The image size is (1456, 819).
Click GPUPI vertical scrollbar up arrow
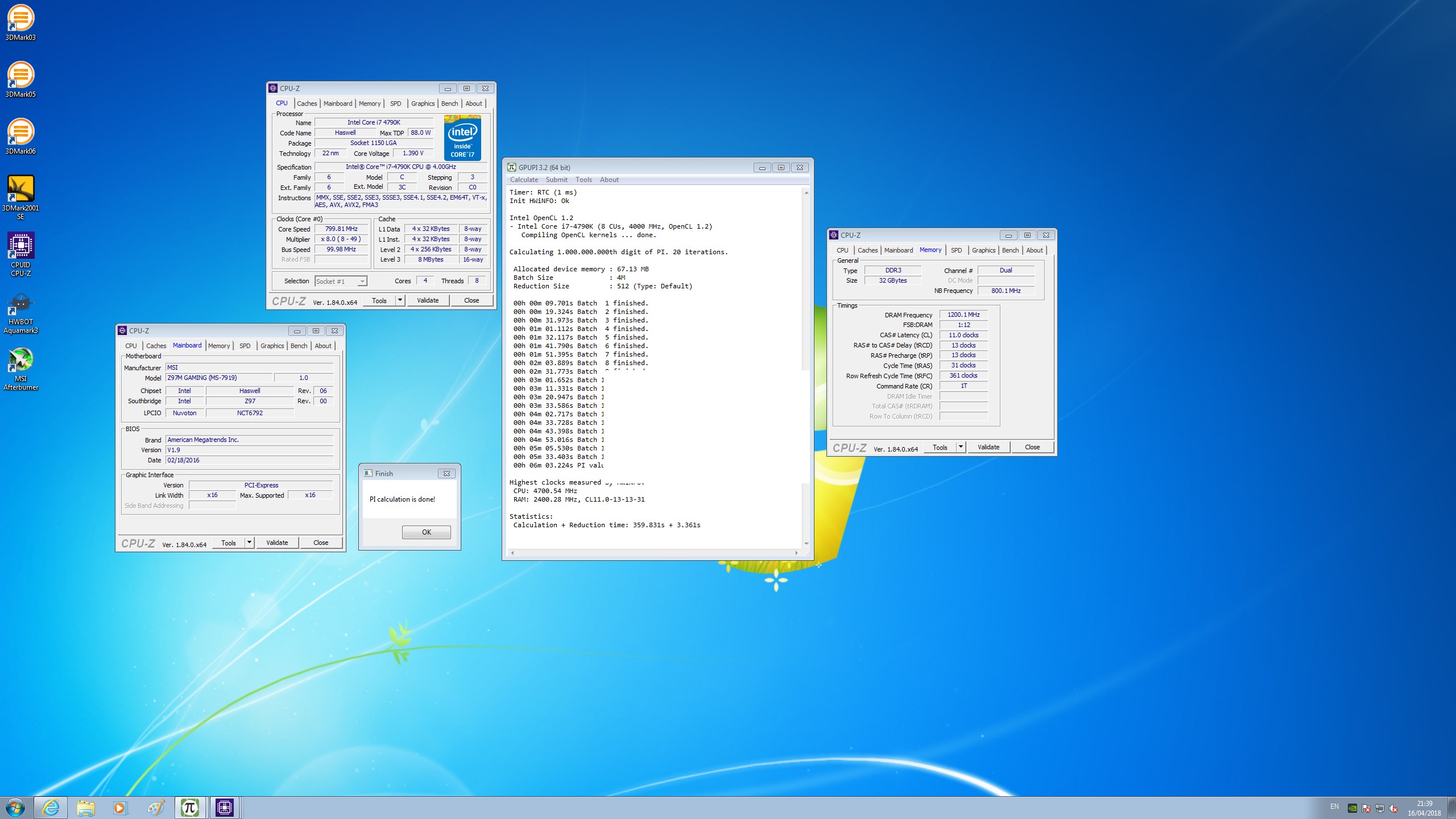[x=806, y=193]
